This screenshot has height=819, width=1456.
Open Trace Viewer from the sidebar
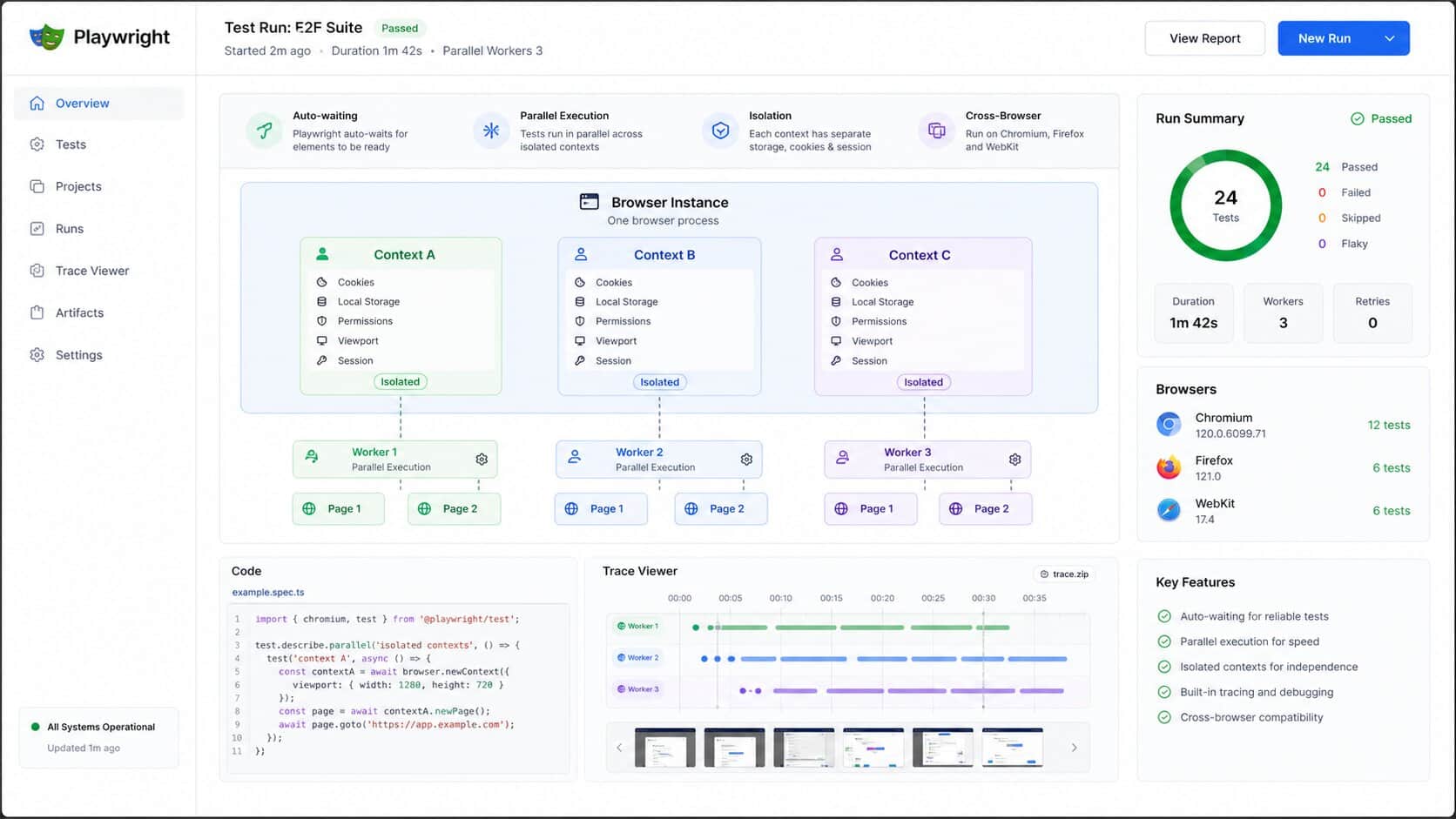coord(98,271)
